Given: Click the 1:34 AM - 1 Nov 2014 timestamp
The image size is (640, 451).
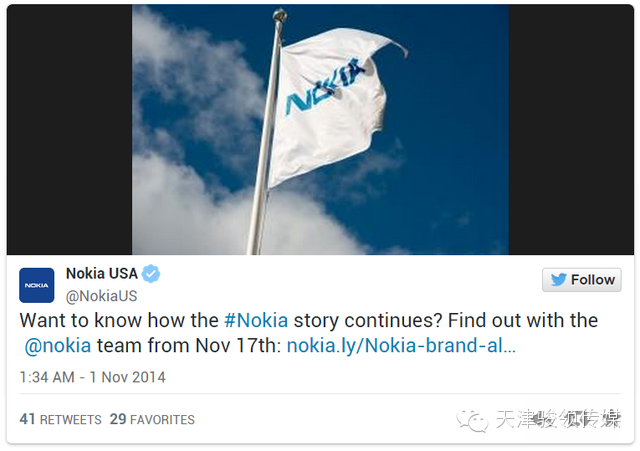Looking at the screenshot, I should tap(93, 378).
